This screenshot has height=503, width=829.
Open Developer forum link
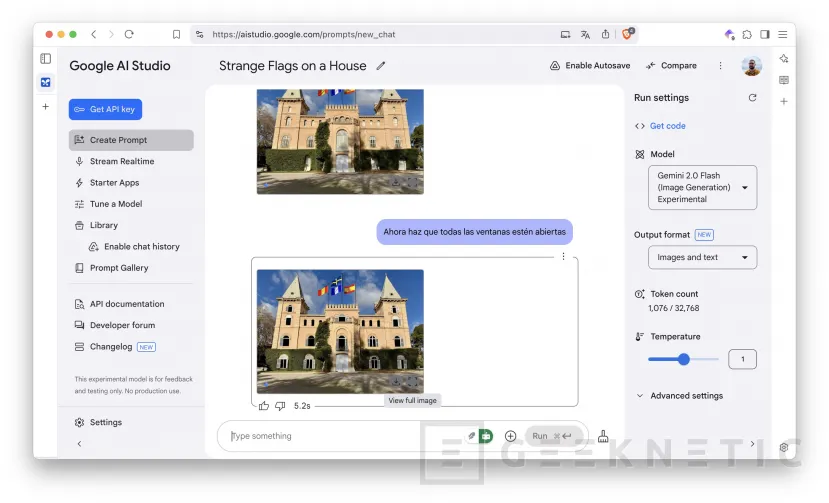122,325
